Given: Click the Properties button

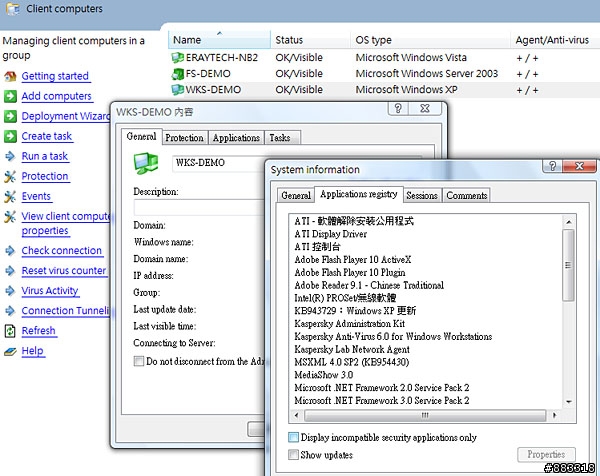Looking at the screenshot, I should pyautogui.click(x=546, y=454).
